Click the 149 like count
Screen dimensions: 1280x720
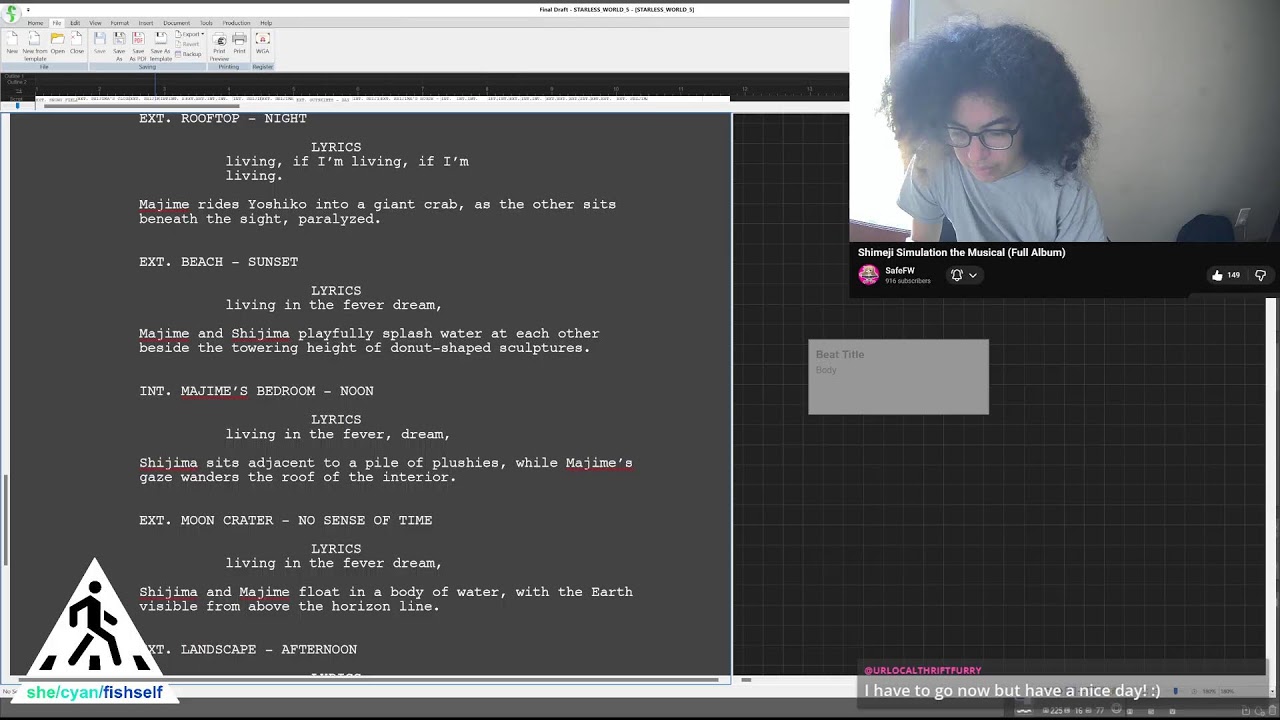[1234, 275]
